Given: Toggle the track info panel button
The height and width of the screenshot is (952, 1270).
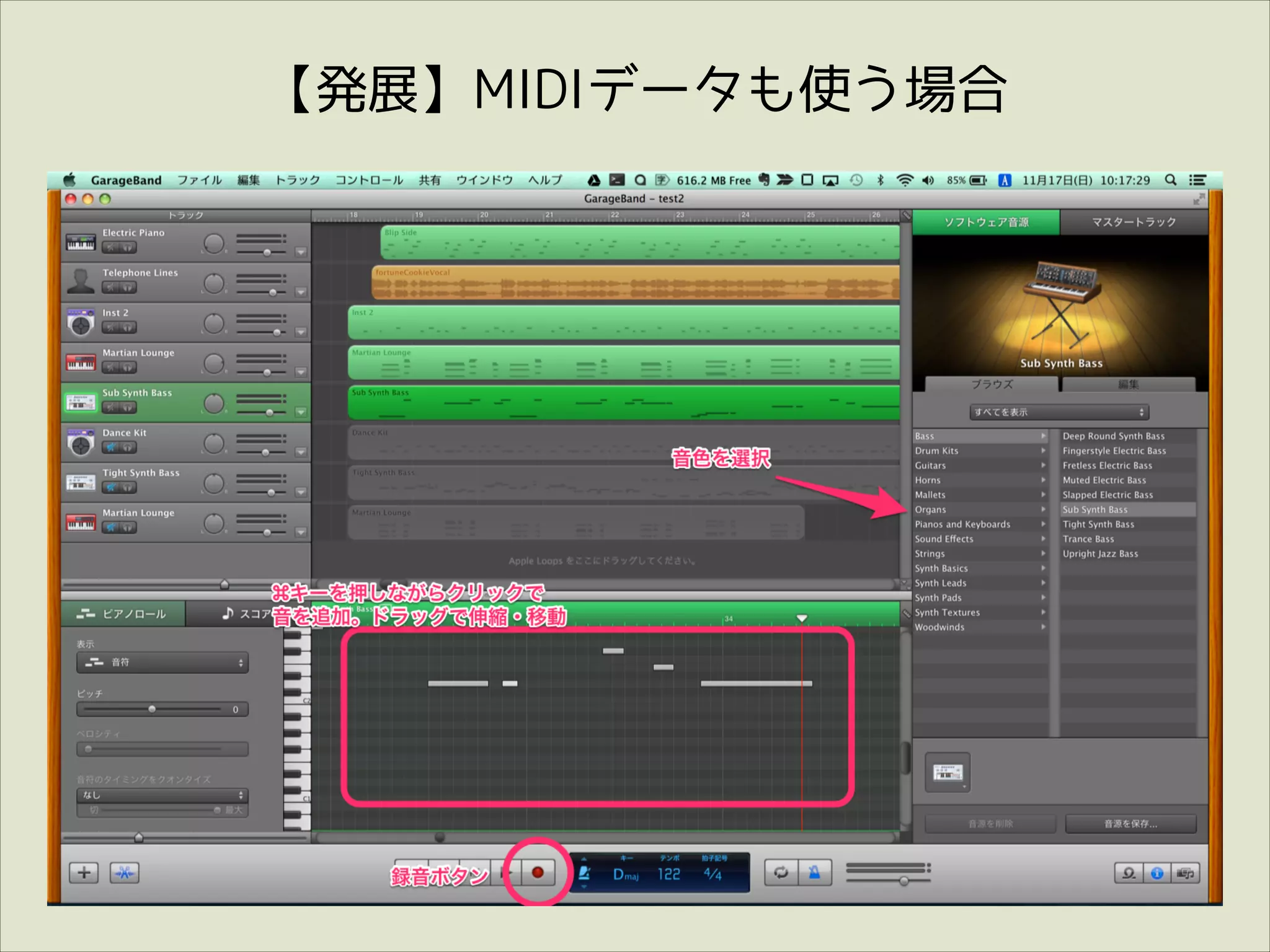Looking at the screenshot, I should point(1157,873).
